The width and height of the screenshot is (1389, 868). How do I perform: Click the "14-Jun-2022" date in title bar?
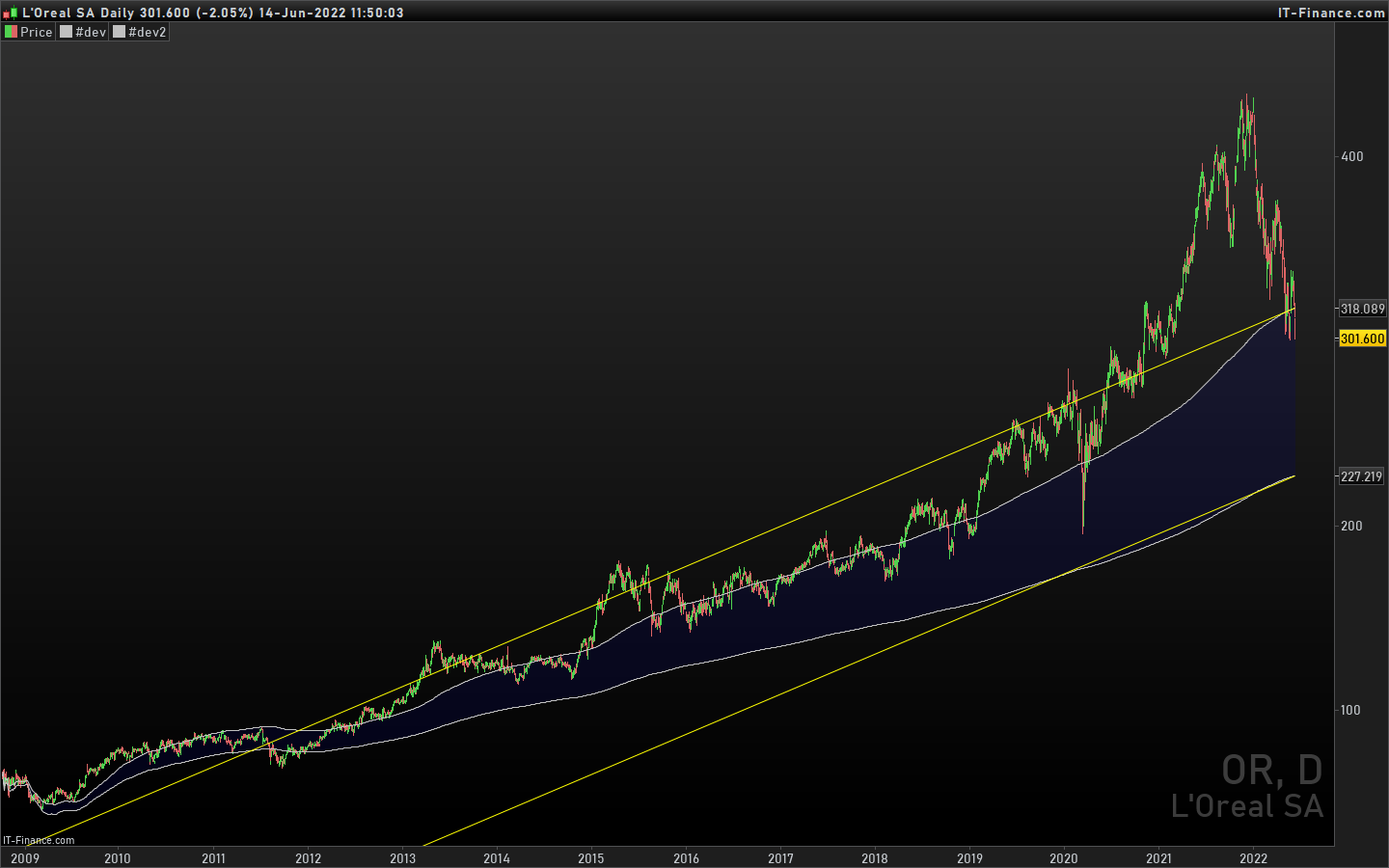[x=302, y=13]
